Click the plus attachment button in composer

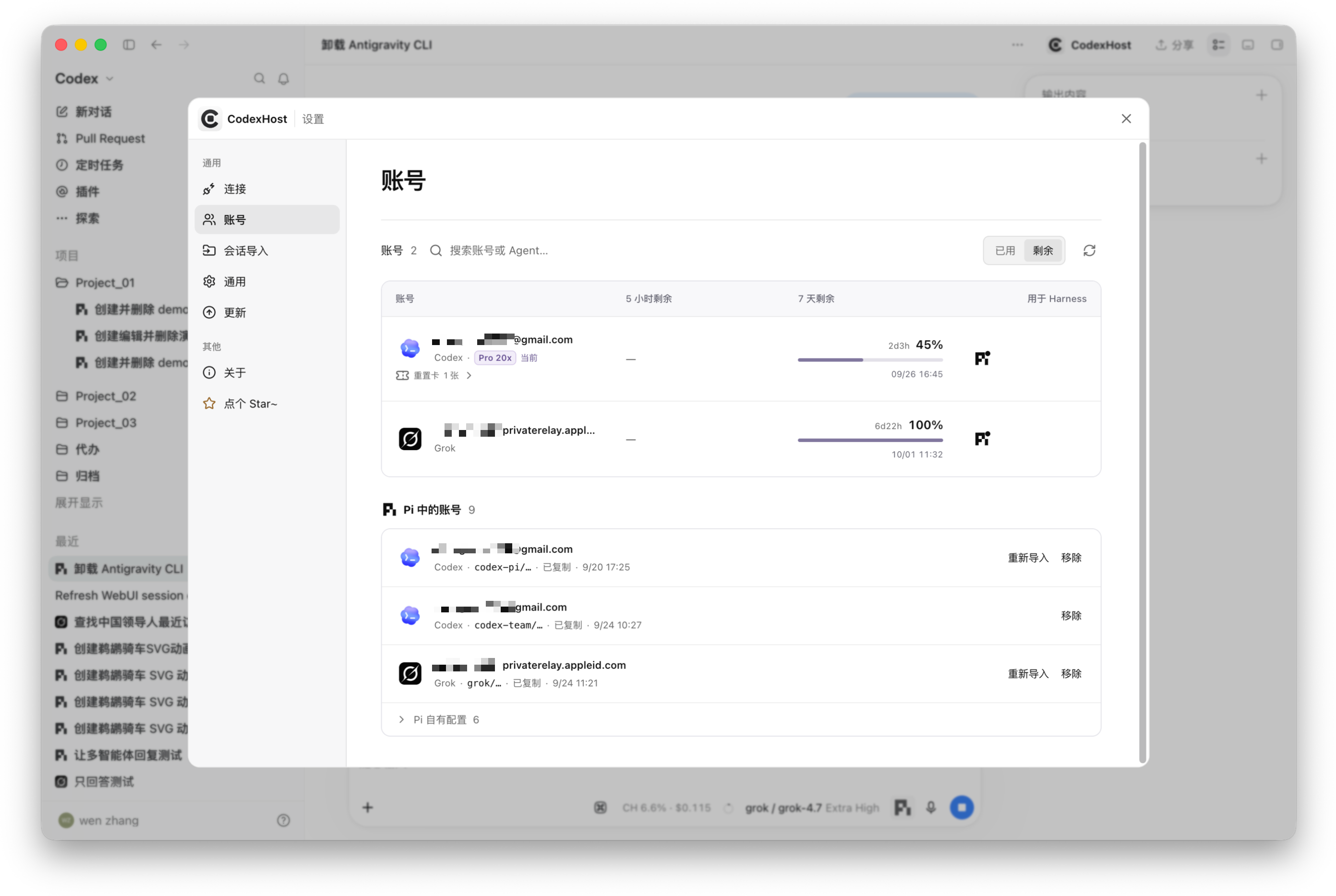[367, 807]
